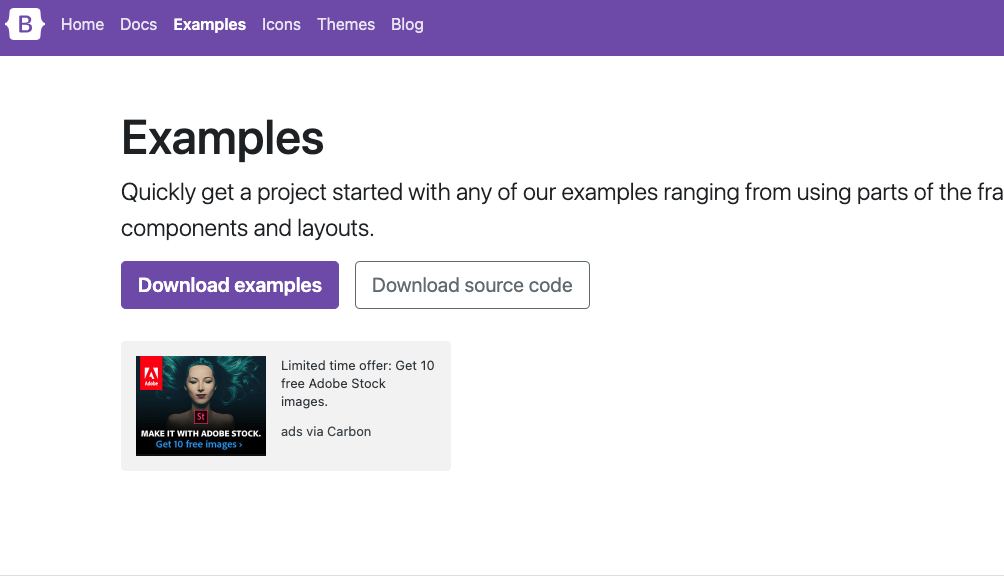This screenshot has height=580, width=1004.
Task: Visit the Blog from the navbar
Action: [x=407, y=24]
